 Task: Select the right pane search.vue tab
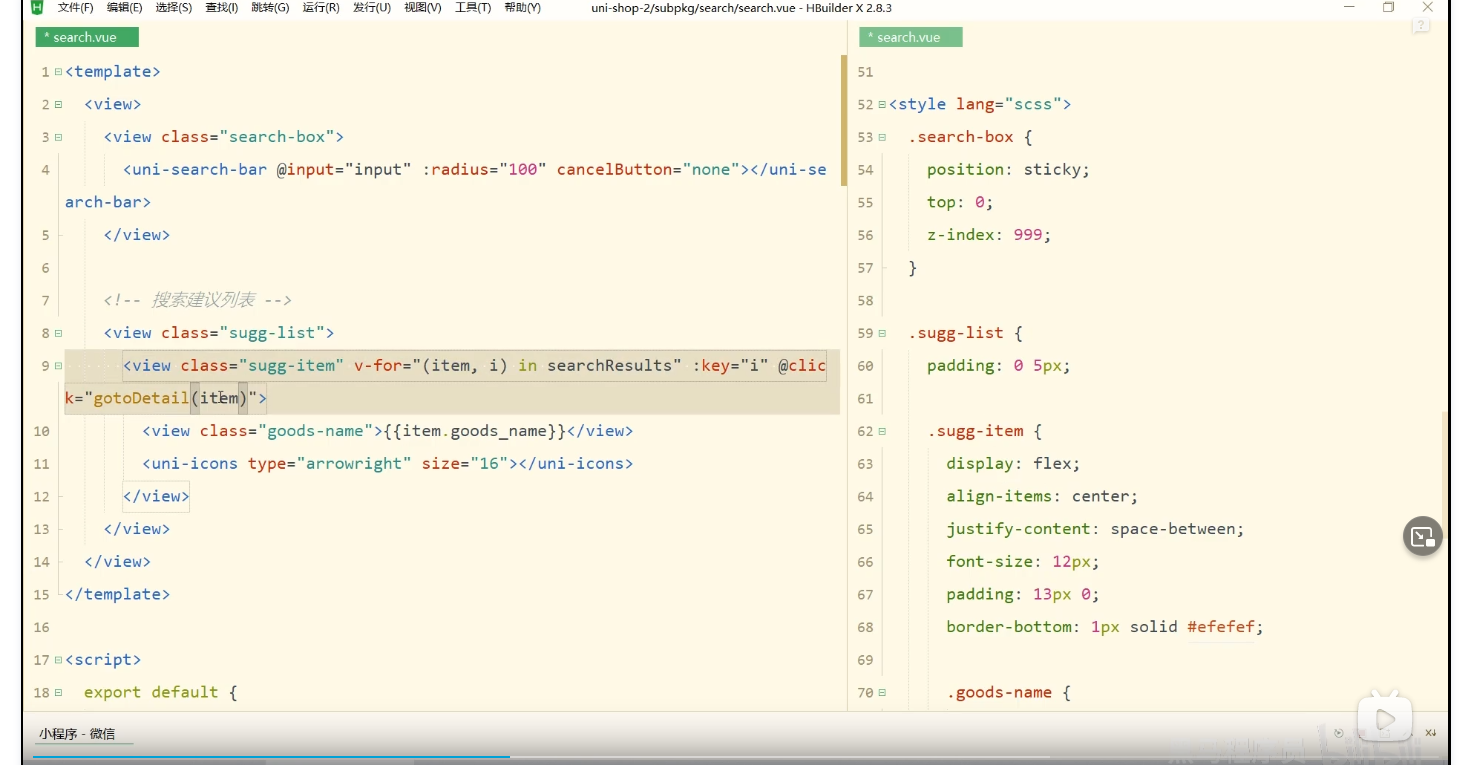tap(910, 37)
